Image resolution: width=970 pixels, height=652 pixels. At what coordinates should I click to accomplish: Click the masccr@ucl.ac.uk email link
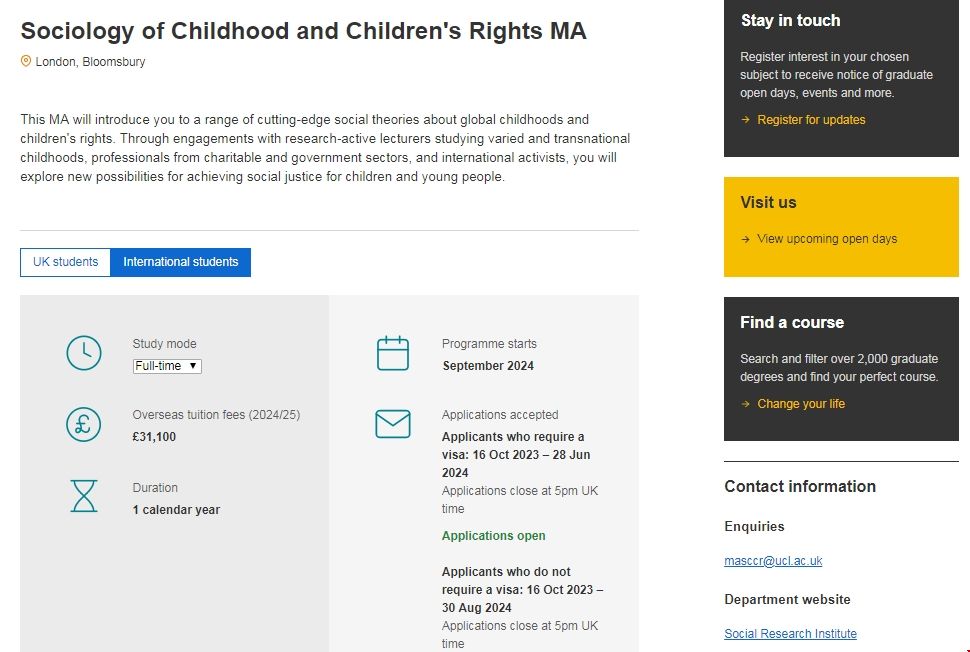pyautogui.click(x=773, y=561)
